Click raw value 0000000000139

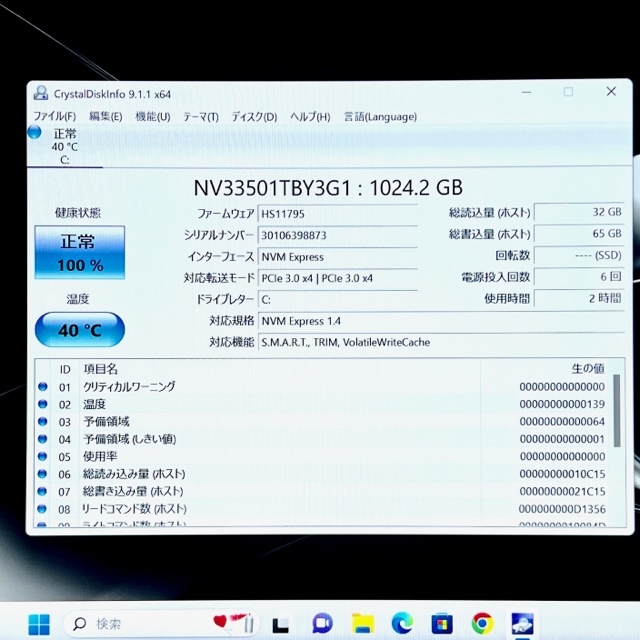pos(562,404)
